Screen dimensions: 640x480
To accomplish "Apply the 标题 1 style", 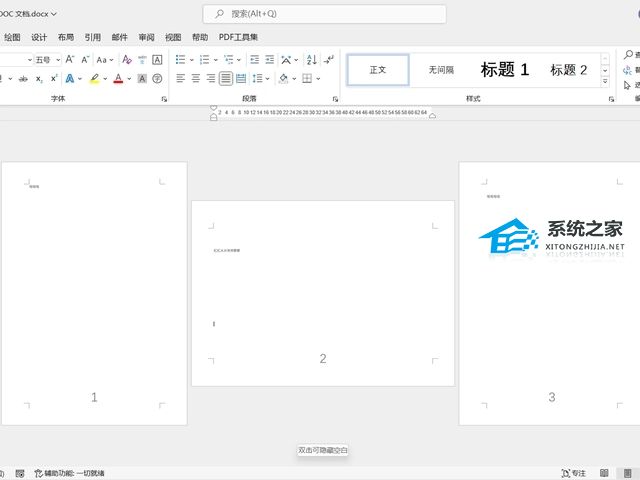I will (505, 70).
